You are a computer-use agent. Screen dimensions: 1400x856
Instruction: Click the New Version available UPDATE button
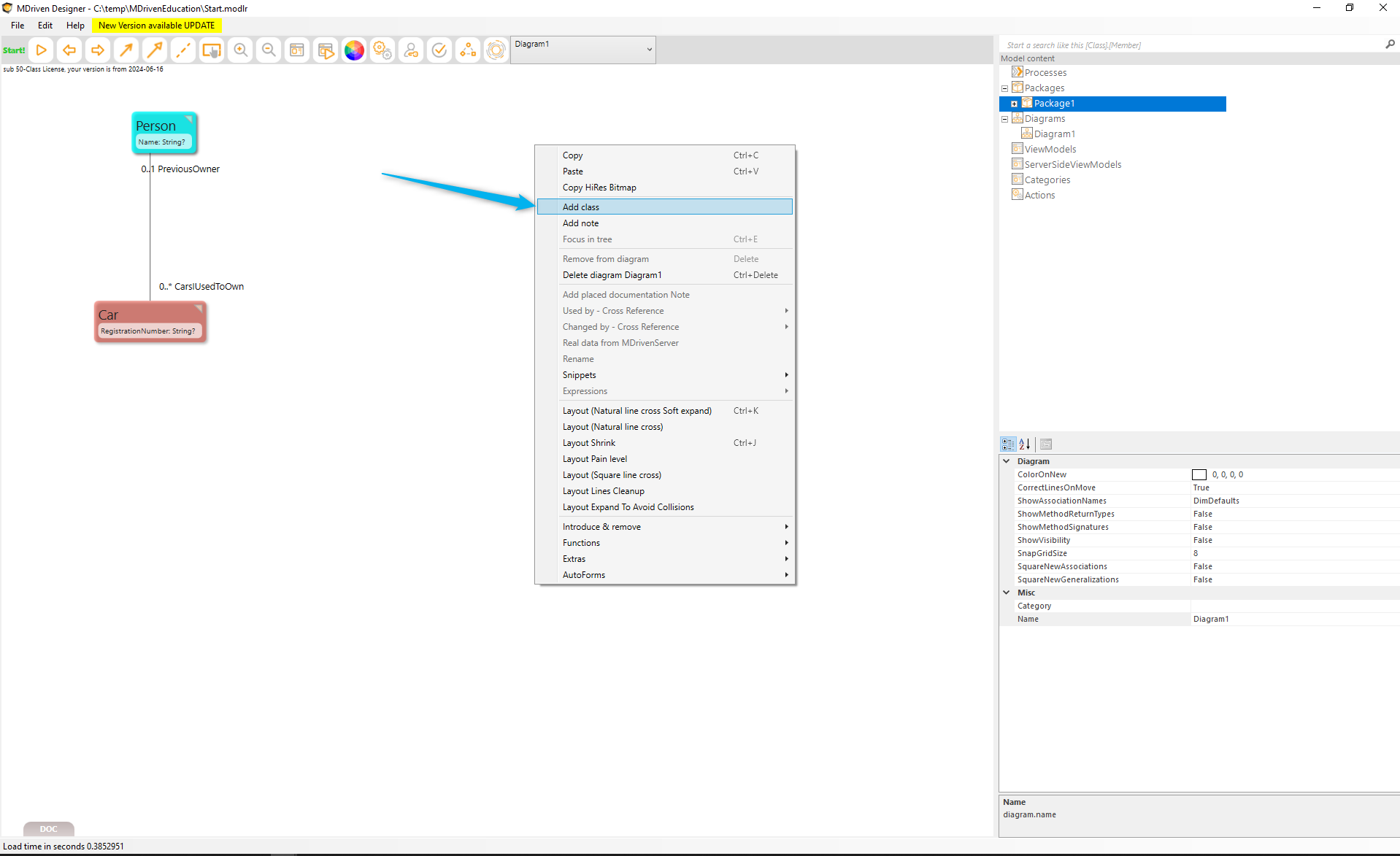tap(156, 26)
